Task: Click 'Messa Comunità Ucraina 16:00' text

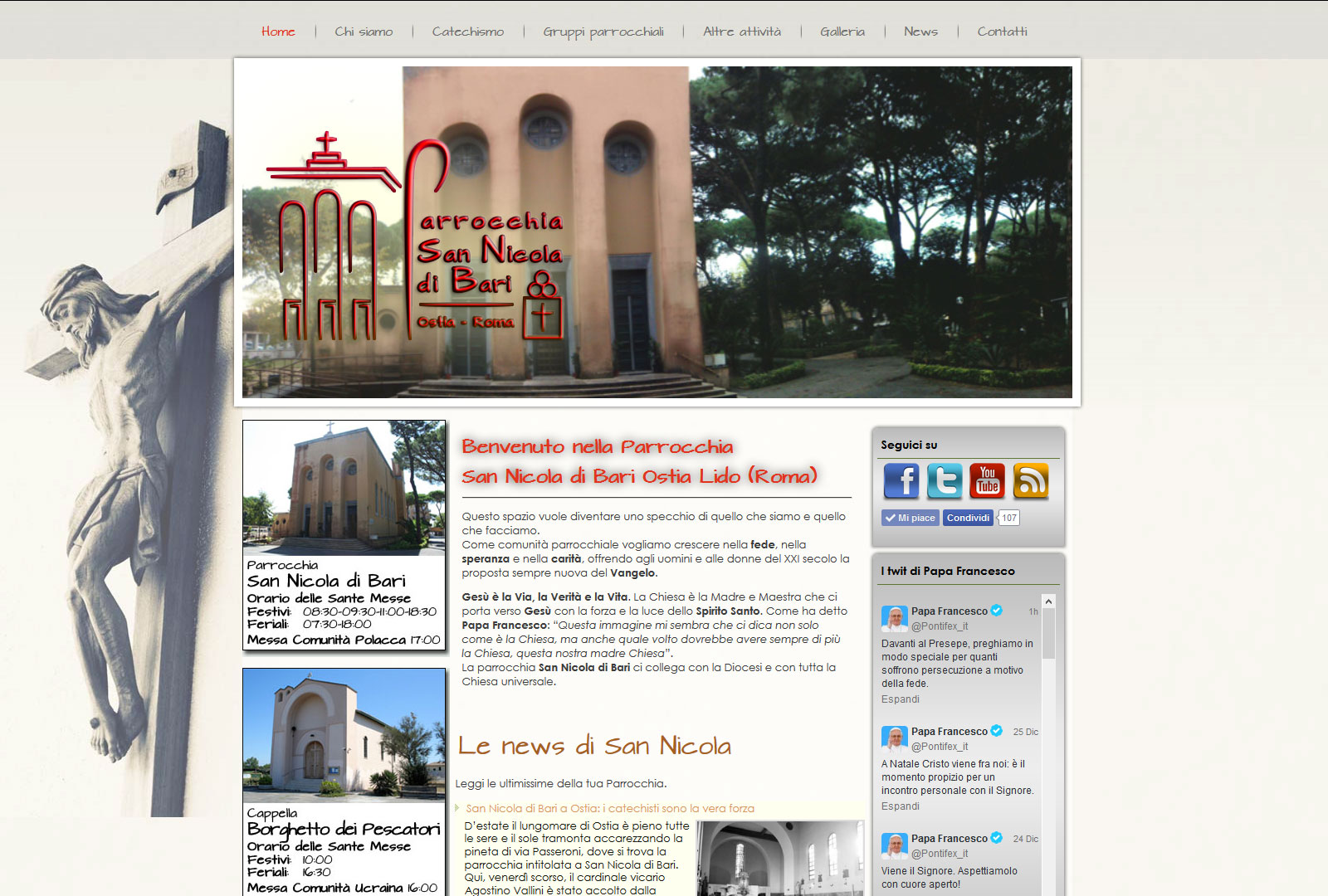Action: click(342, 888)
